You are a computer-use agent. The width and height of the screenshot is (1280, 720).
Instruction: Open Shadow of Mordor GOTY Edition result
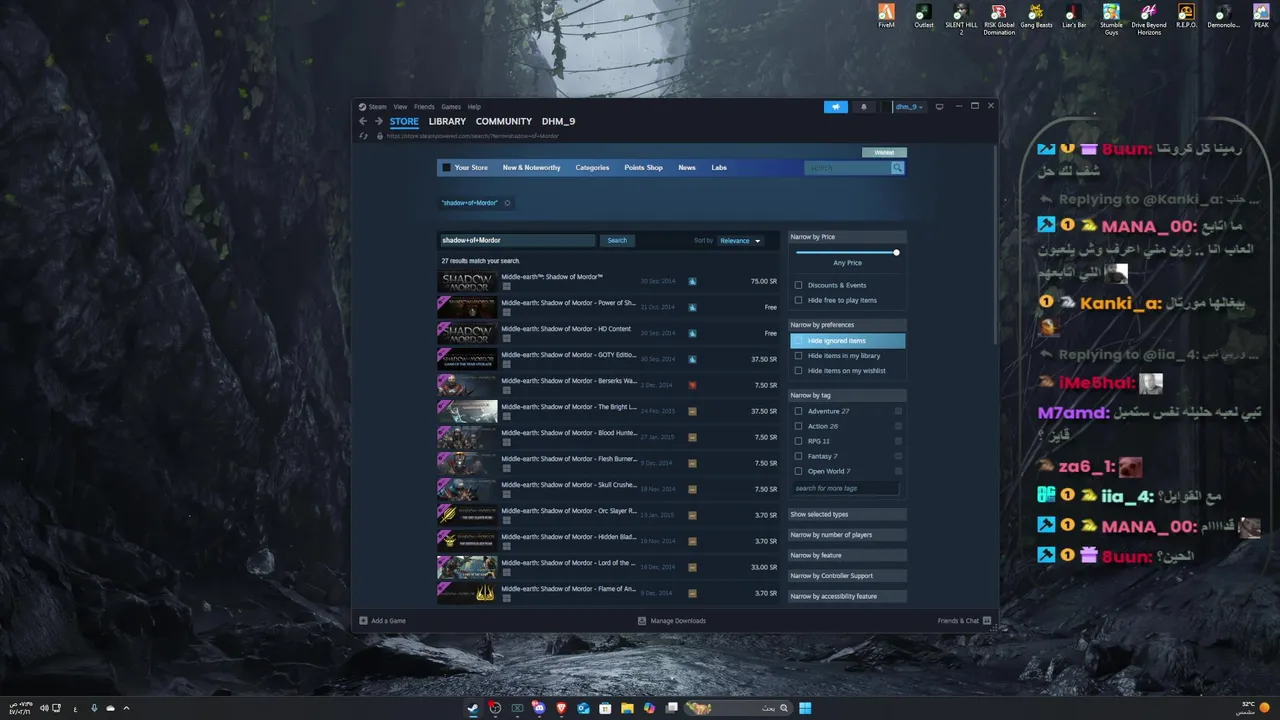[x=608, y=359]
